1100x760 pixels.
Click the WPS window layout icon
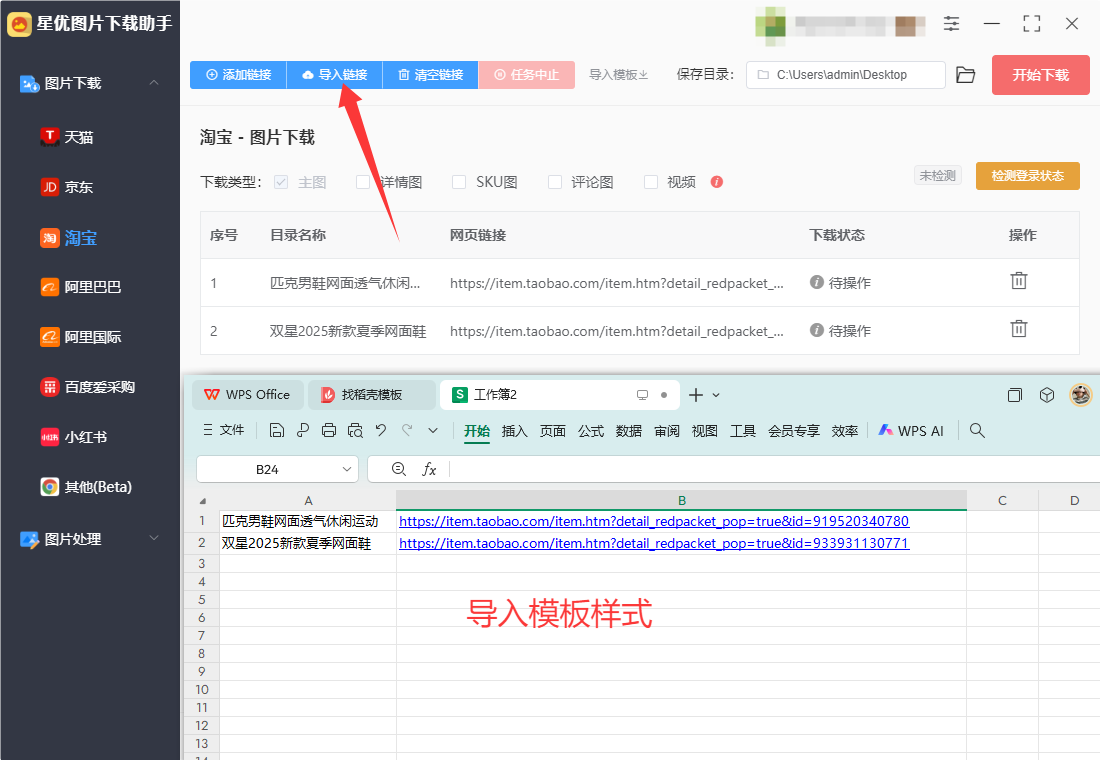coord(1014,395)
